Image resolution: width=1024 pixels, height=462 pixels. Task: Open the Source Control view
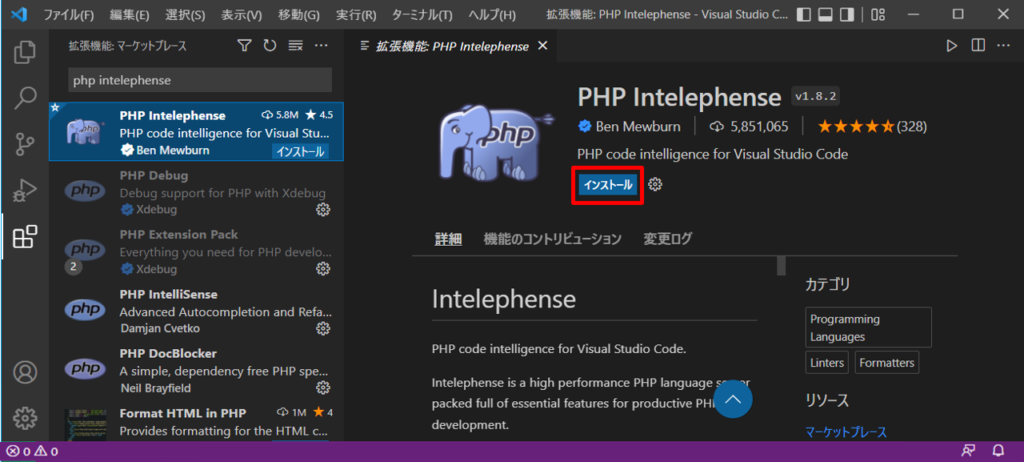click(x=24, y=144)
